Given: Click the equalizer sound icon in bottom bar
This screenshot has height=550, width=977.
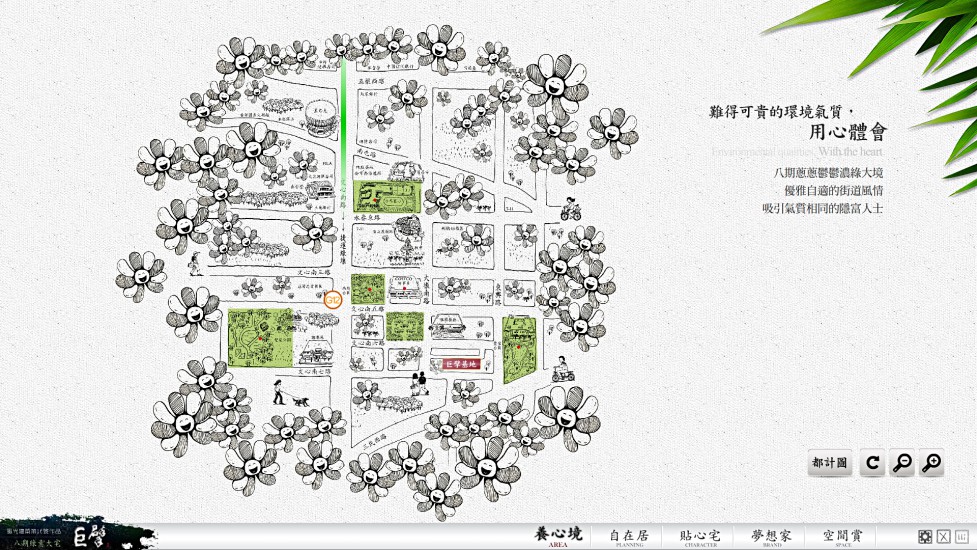Looking at the screenshot, I should [962, 536].
